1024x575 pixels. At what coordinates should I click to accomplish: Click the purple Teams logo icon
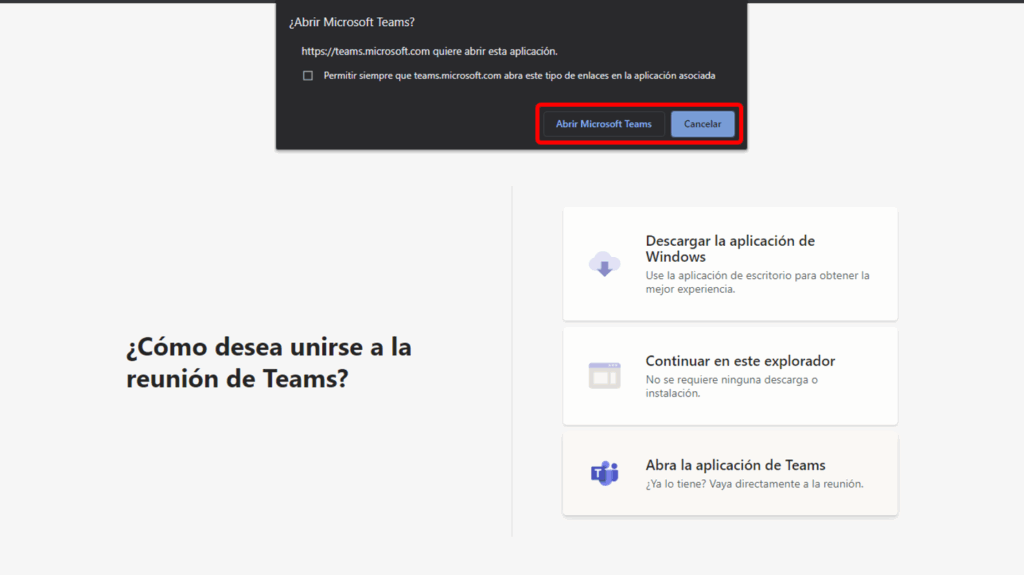click(x=604, y=474)
